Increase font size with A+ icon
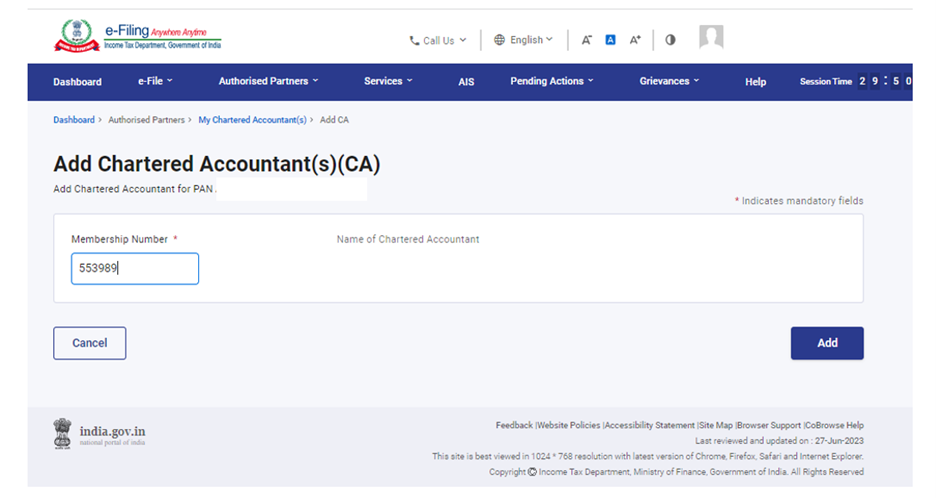Viewport: 936px width, 498px height. [635, 40]
